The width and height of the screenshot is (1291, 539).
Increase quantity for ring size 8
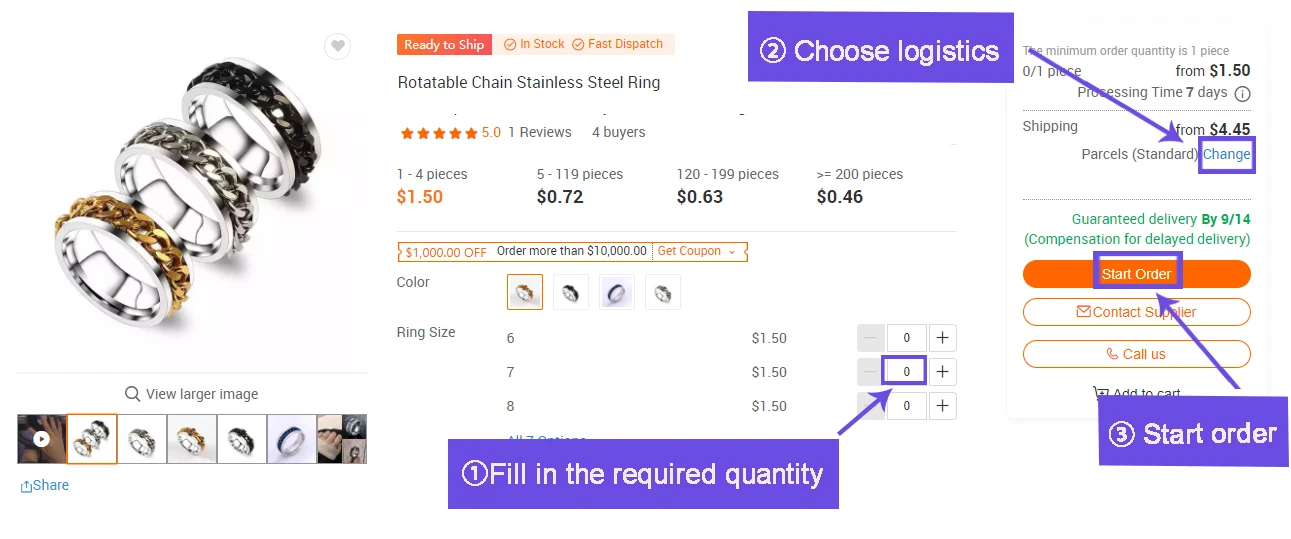coord(942,406)
